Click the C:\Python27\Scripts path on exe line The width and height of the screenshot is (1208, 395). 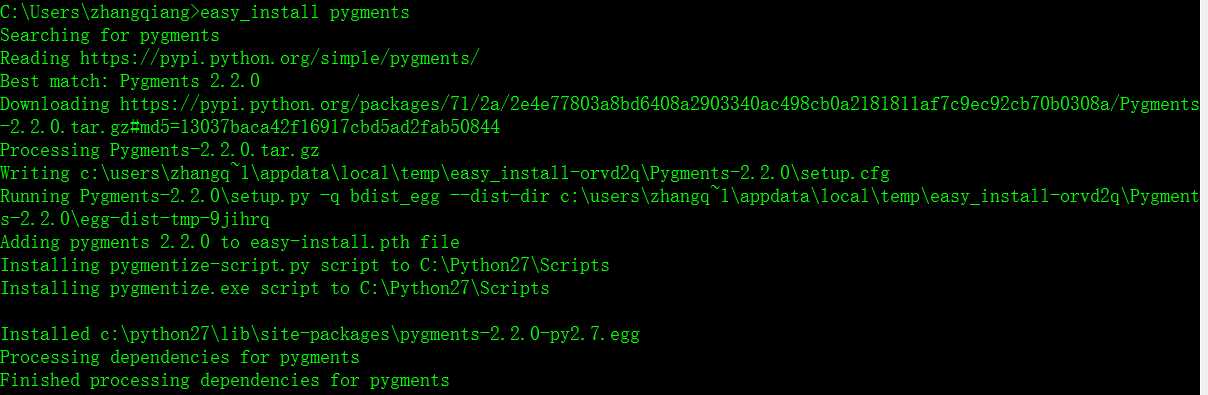pyautogui.click(x=454, y=288)
